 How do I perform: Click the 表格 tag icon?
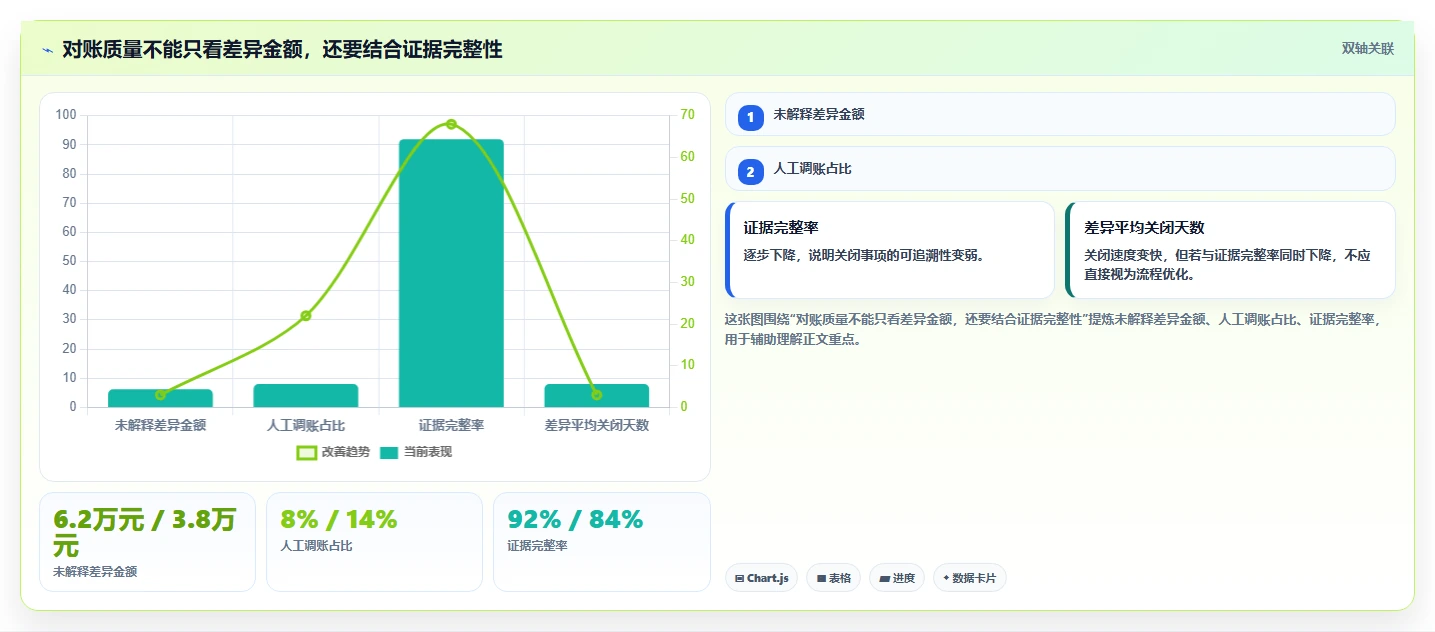tap(821, 578)
